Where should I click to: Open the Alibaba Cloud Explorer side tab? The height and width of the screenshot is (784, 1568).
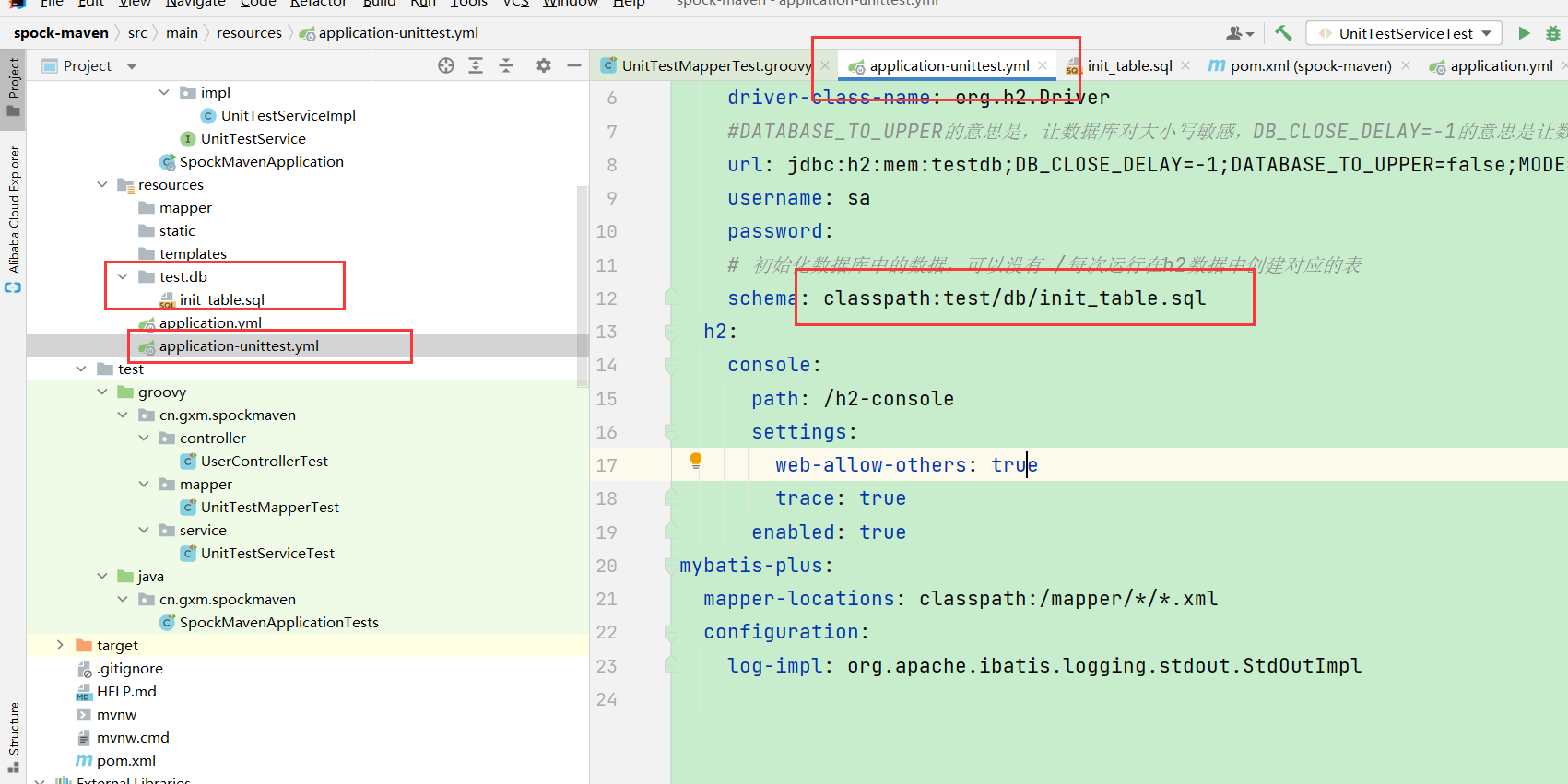coord(13,219)
